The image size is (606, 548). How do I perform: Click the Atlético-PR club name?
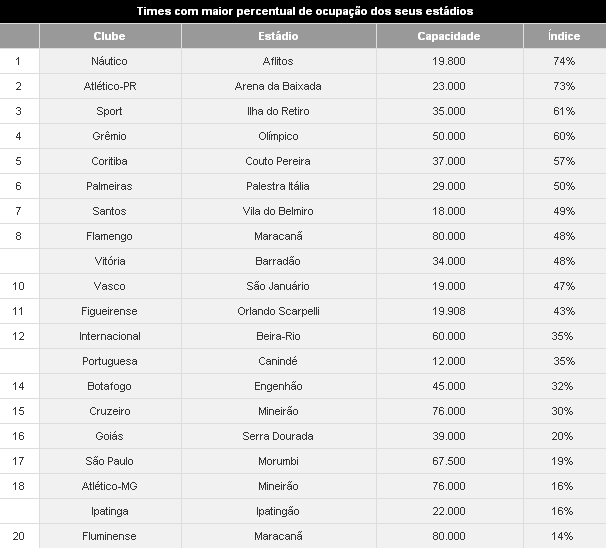coord(109,86)
